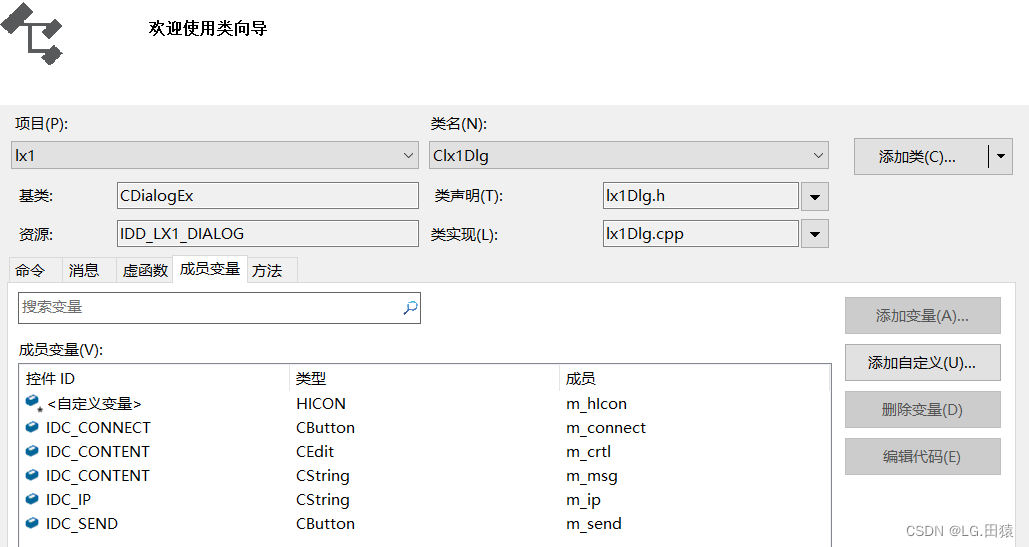1029x547 pixels.
Task: Select the m_connect member variable row
Action: click(x=425, y=428)
